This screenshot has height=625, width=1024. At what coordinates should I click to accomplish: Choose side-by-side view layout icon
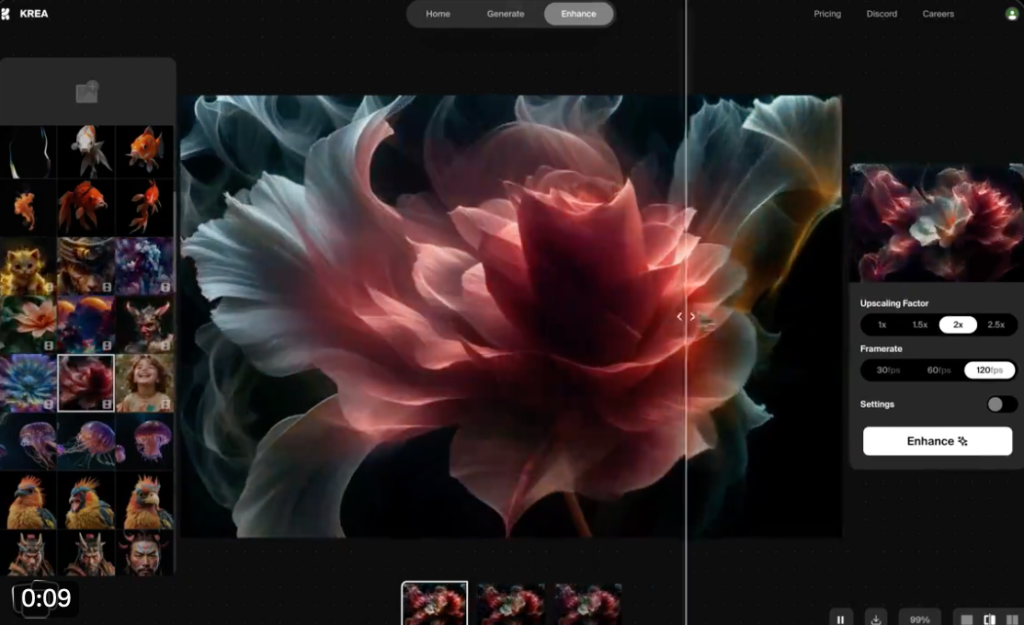(1011, 620)
